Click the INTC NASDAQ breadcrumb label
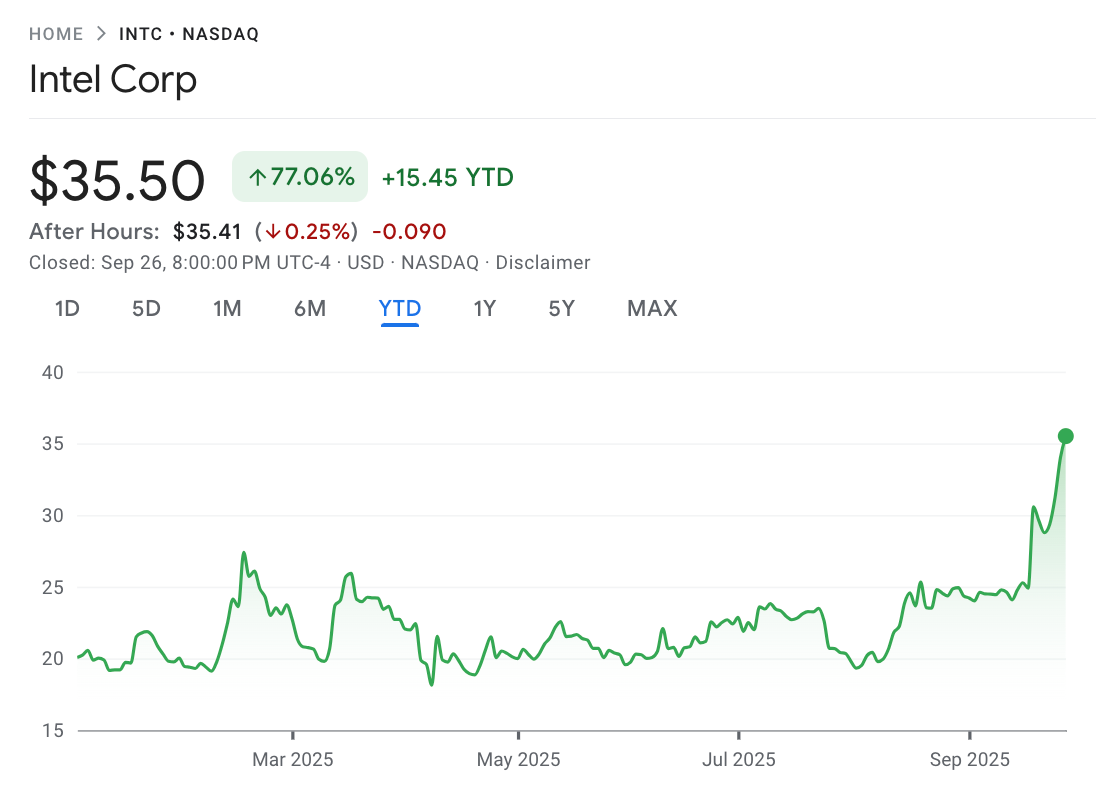 click(189, 33)
